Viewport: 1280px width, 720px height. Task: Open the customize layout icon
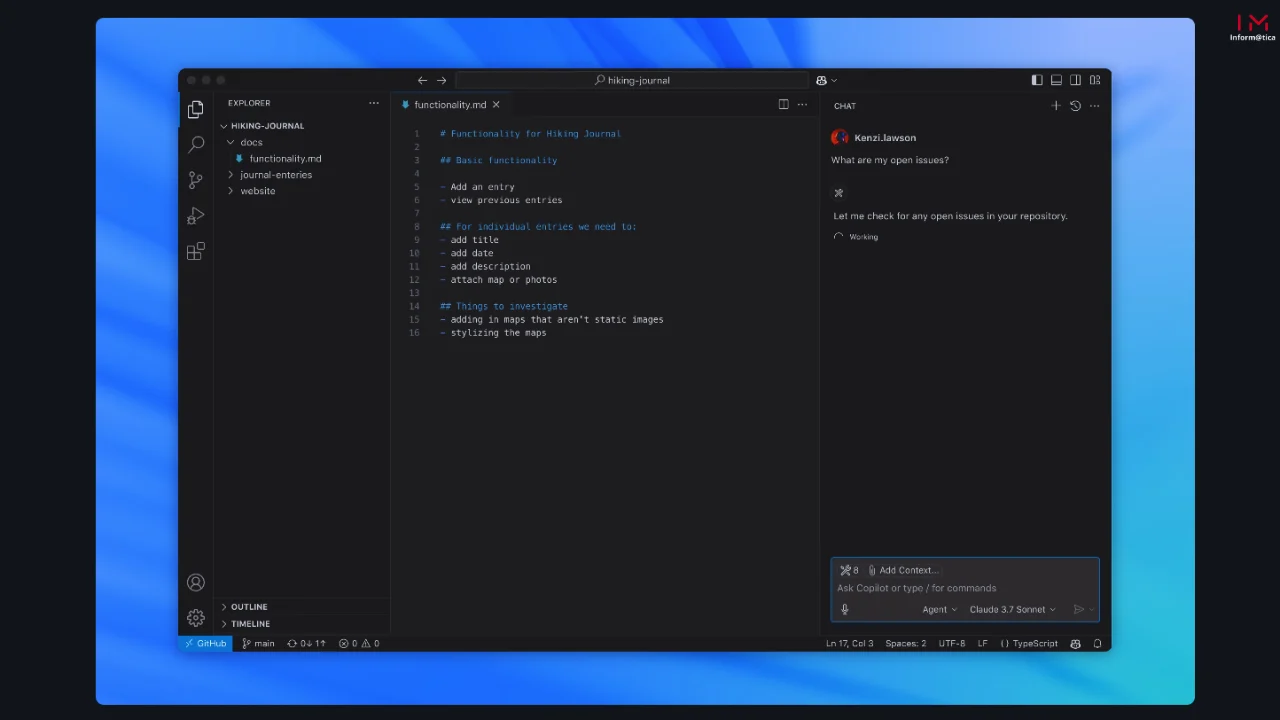(x=1095, y=80)
